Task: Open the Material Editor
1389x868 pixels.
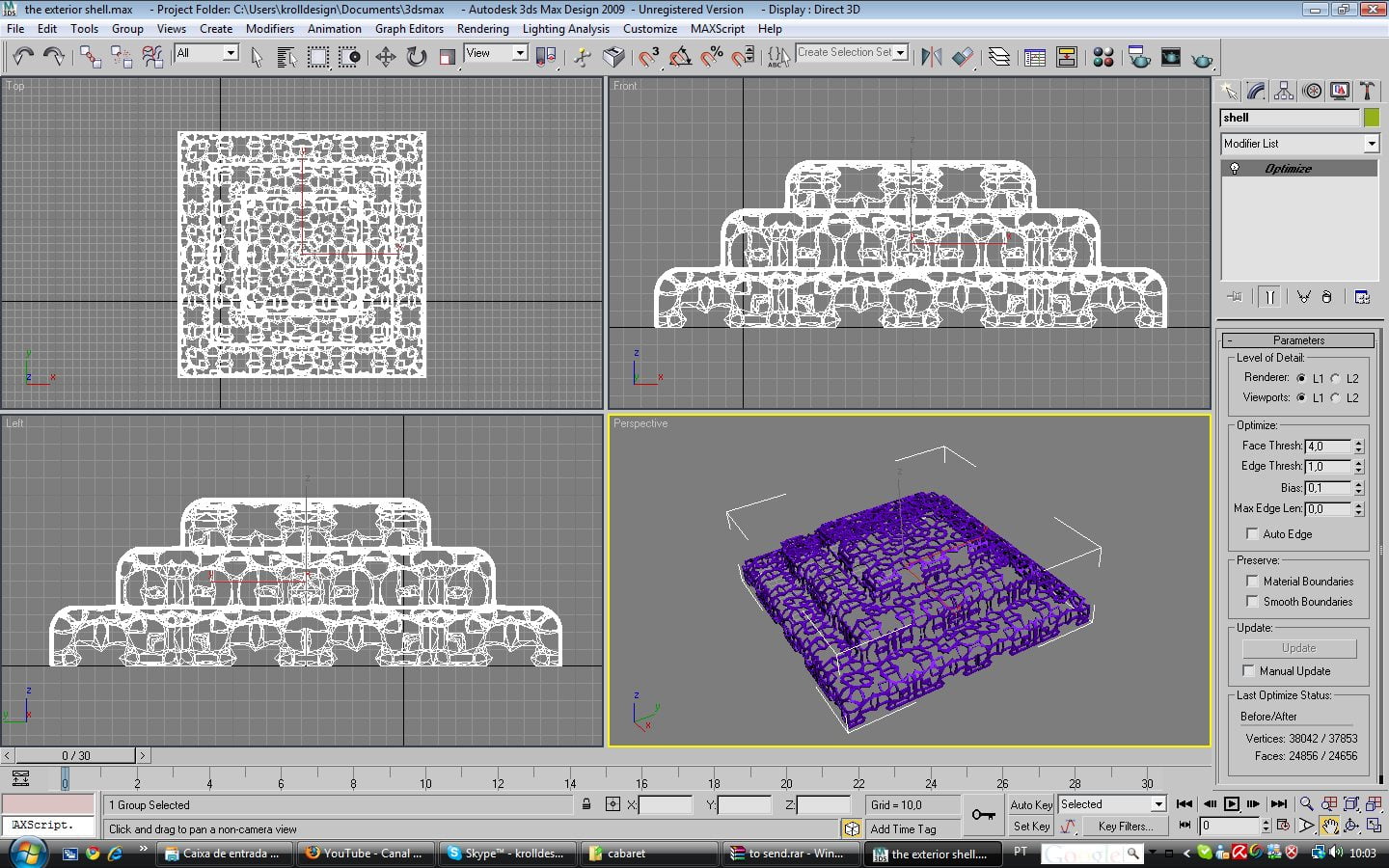Action: [x=1103, y=57]
